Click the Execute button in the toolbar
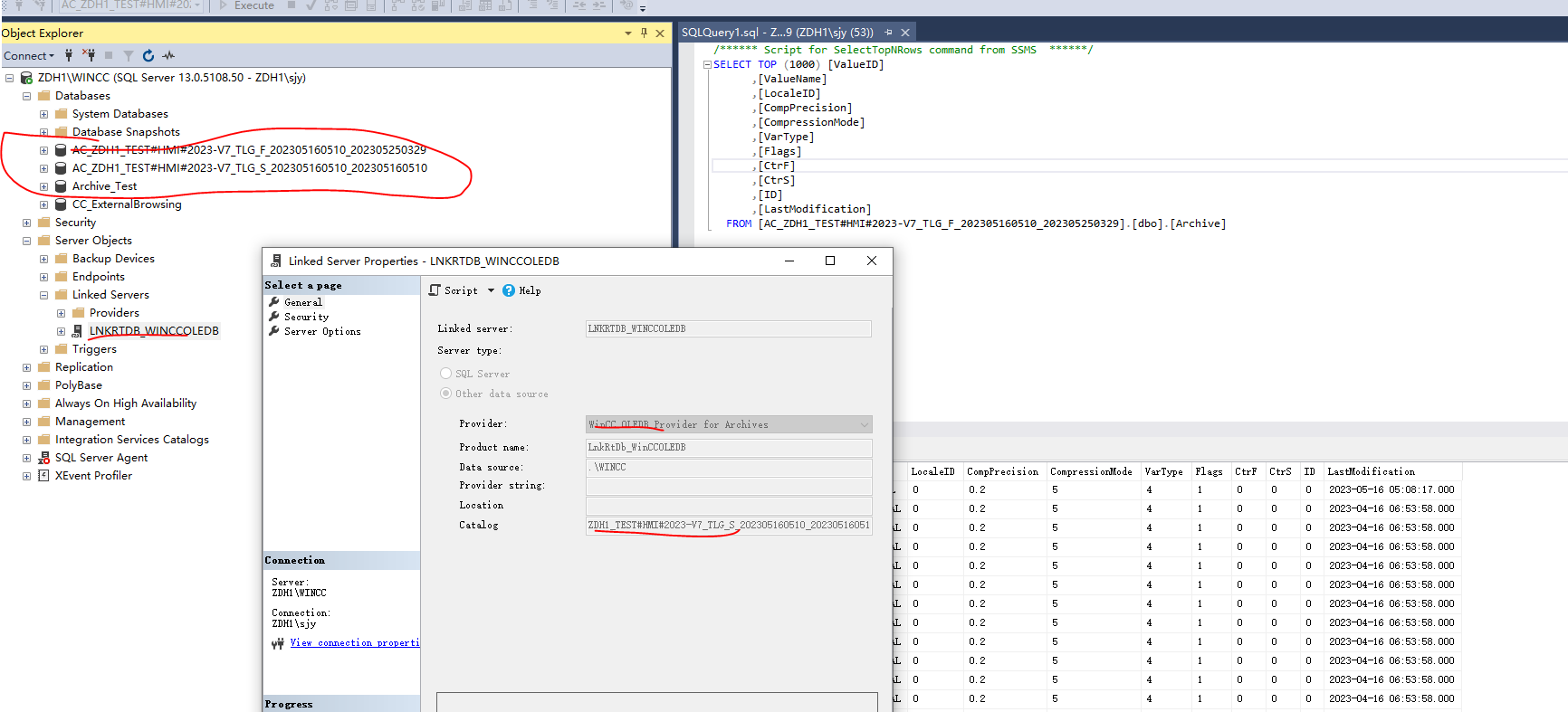This screenshot has width=1568, height=712. click(247, 5)
